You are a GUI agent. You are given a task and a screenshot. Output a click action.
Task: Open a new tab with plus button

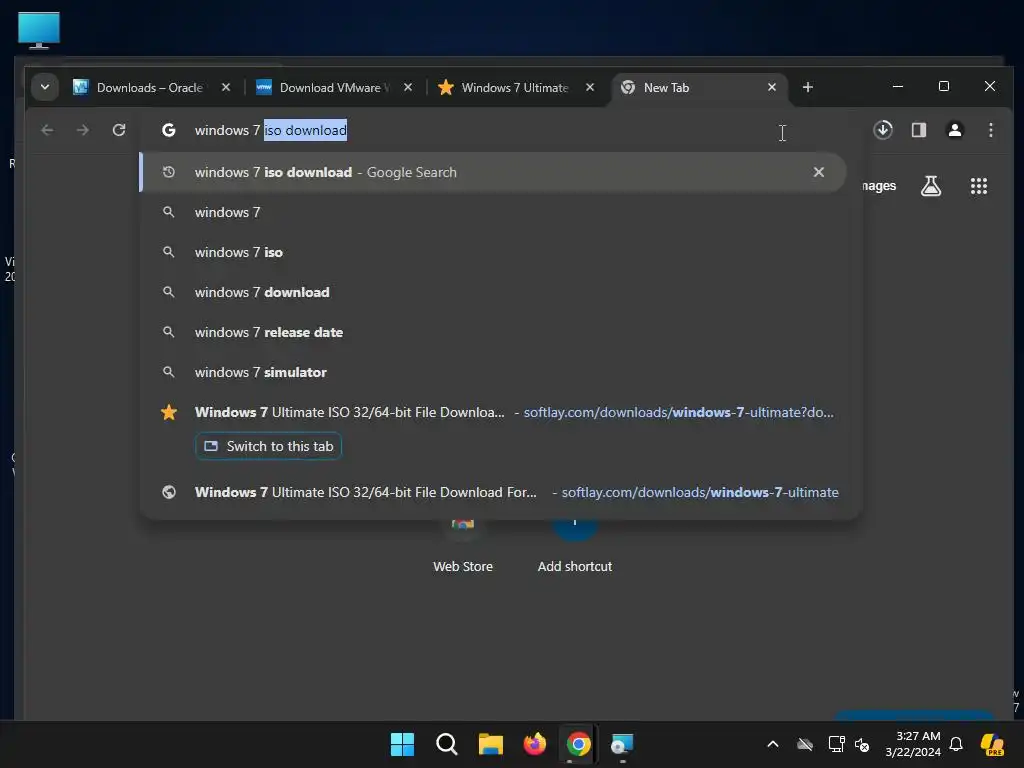click(808, 87)
